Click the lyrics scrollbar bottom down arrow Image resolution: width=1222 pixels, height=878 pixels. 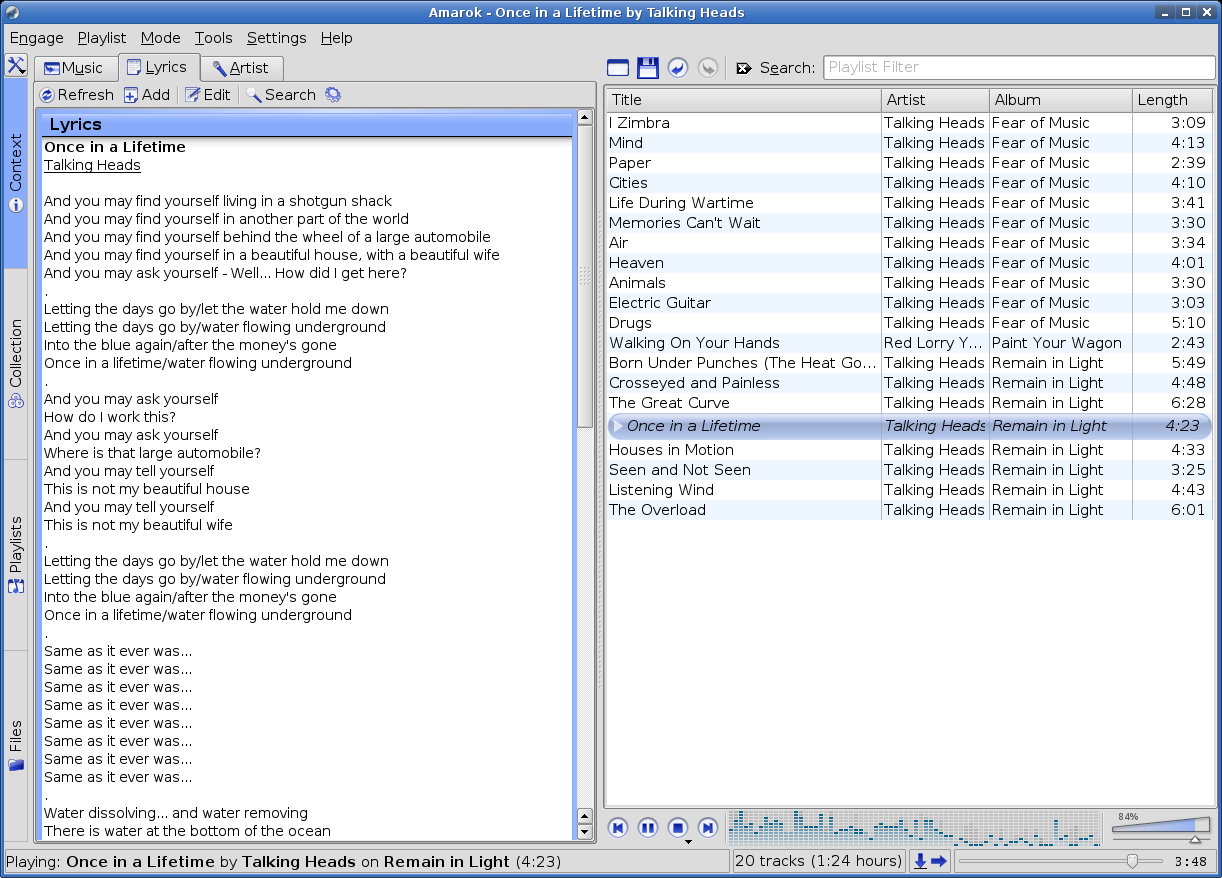585,832
